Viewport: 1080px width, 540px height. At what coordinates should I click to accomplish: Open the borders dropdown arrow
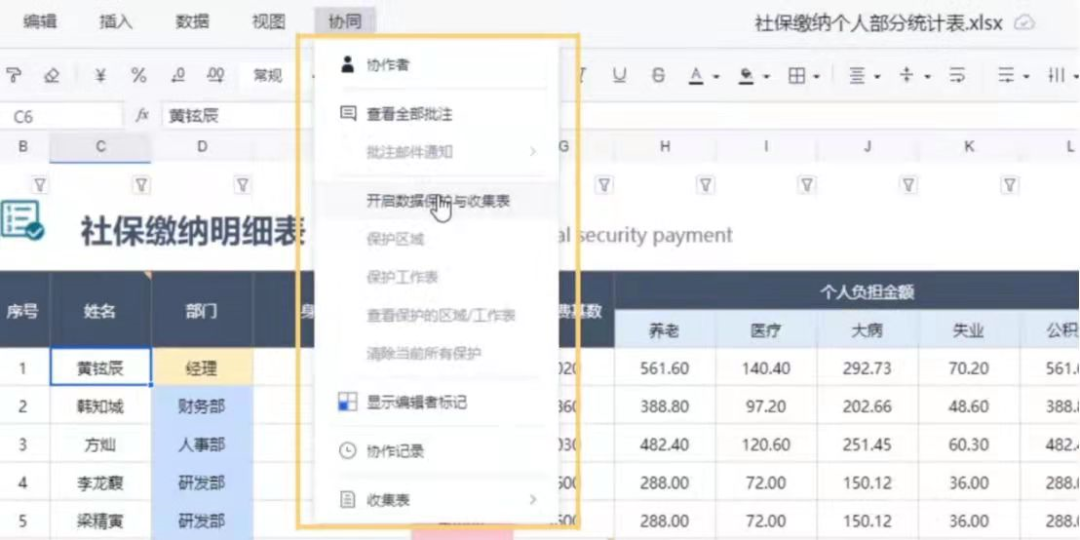[x=817, y=76]
